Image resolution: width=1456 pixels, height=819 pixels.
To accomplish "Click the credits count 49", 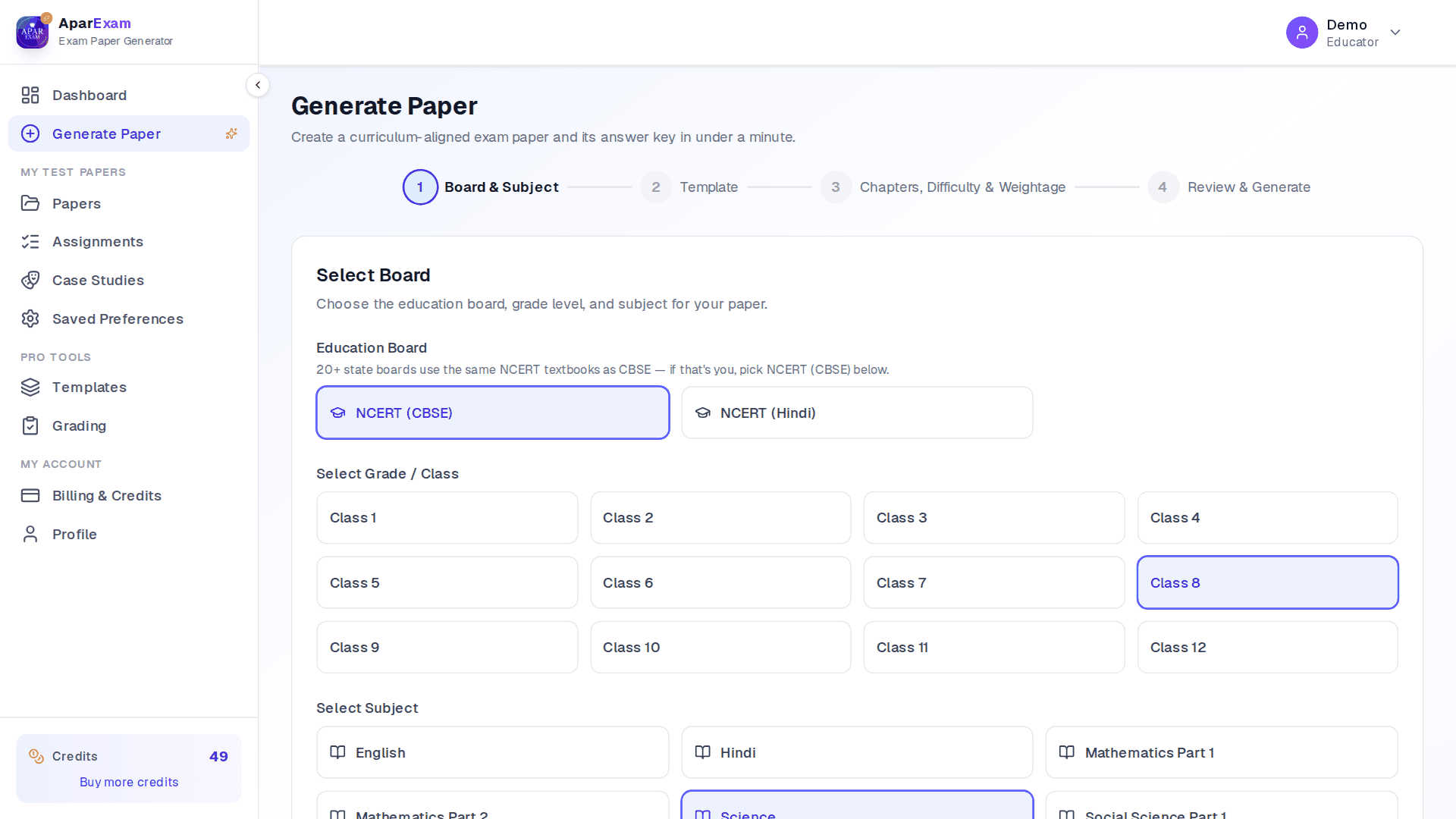I will click(x=218, y=756).
